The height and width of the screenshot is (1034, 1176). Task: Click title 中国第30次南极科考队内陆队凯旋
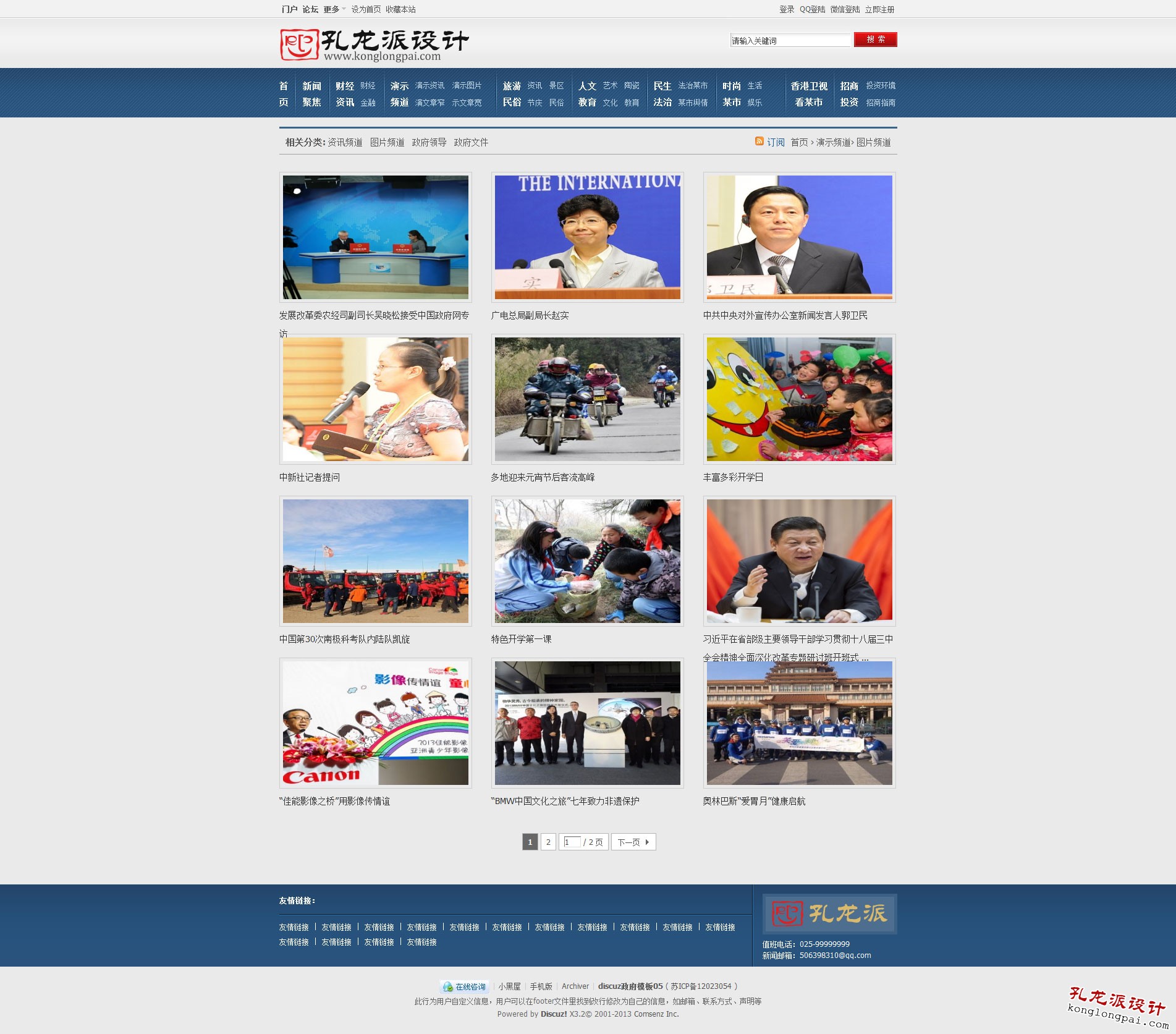[344, 639]
